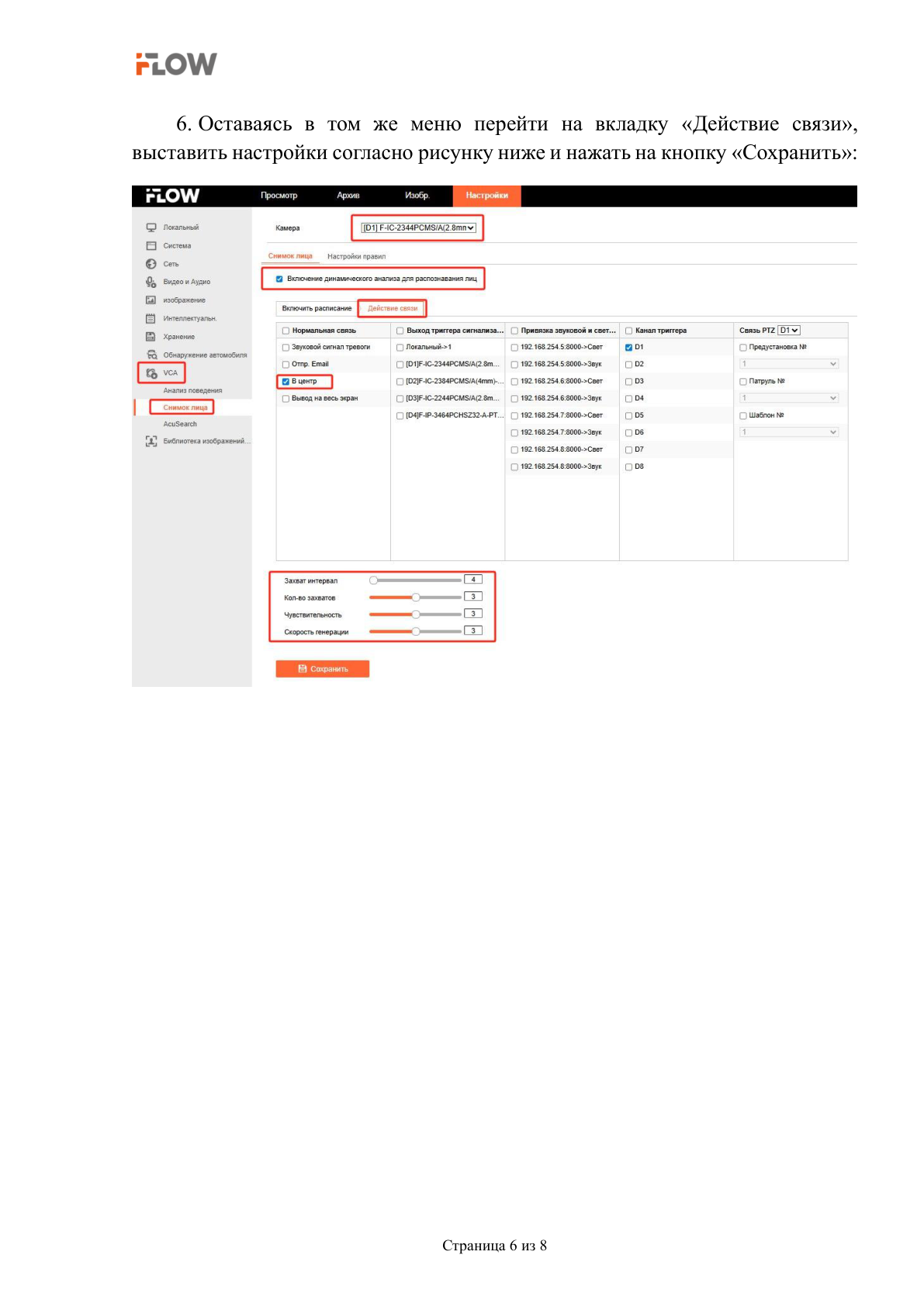Open the Камера selection dropdown
Screen dimensions: 924x1307
tap(419, 228)
